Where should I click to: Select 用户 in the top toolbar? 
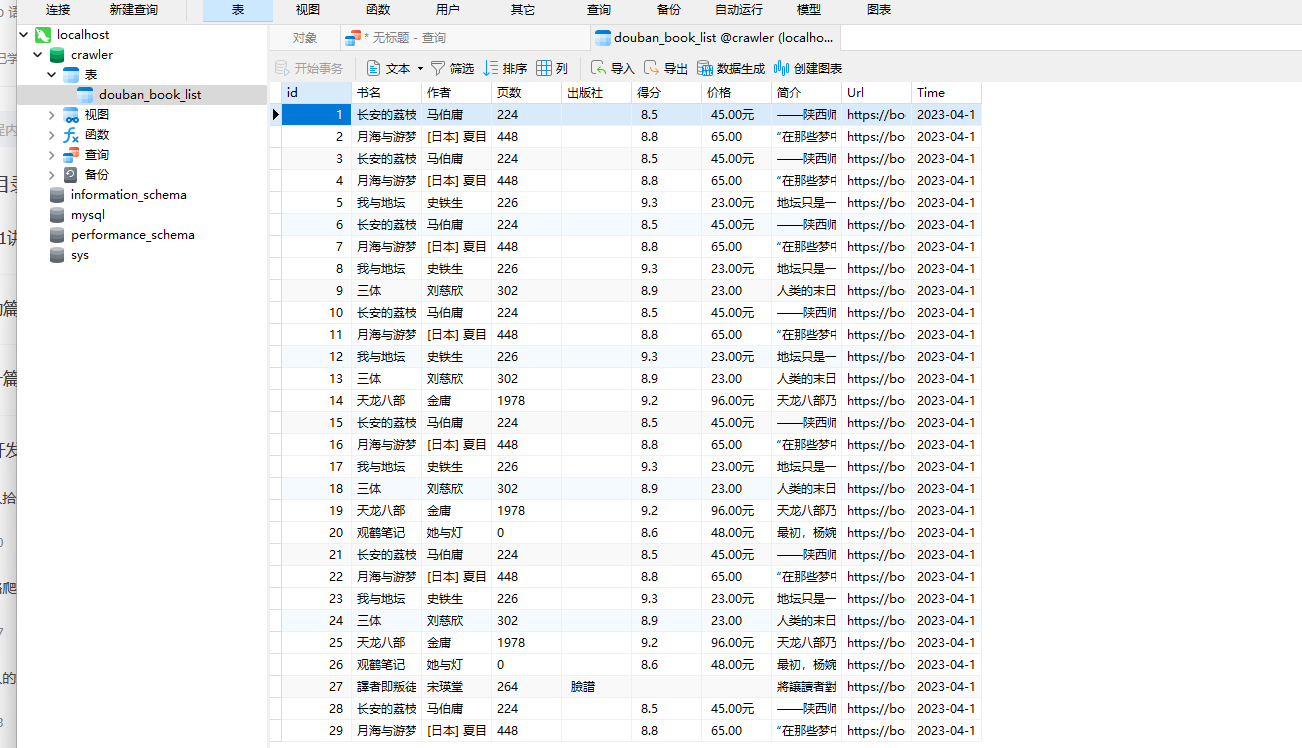point(448,10)
